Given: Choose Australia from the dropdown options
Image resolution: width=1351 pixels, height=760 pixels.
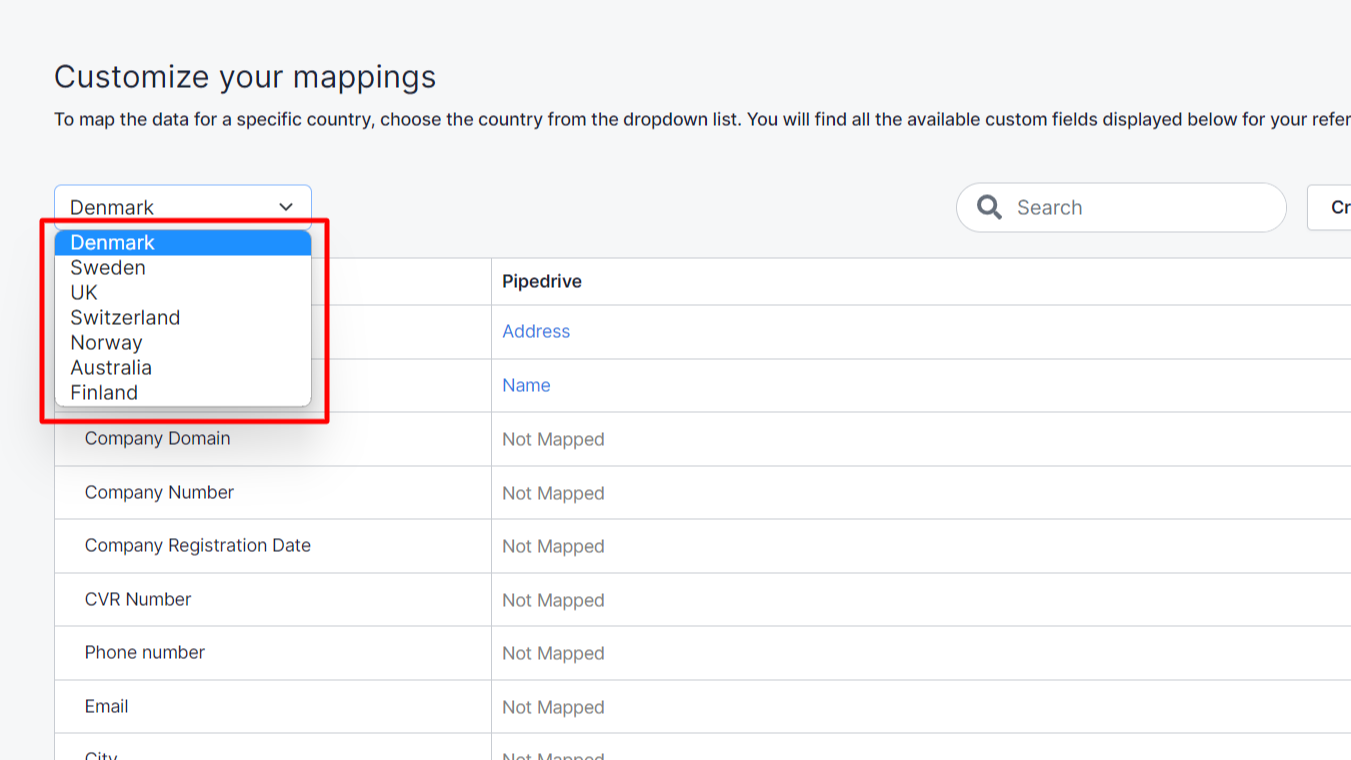Looking at the screenshot, I should coord(110,367).
